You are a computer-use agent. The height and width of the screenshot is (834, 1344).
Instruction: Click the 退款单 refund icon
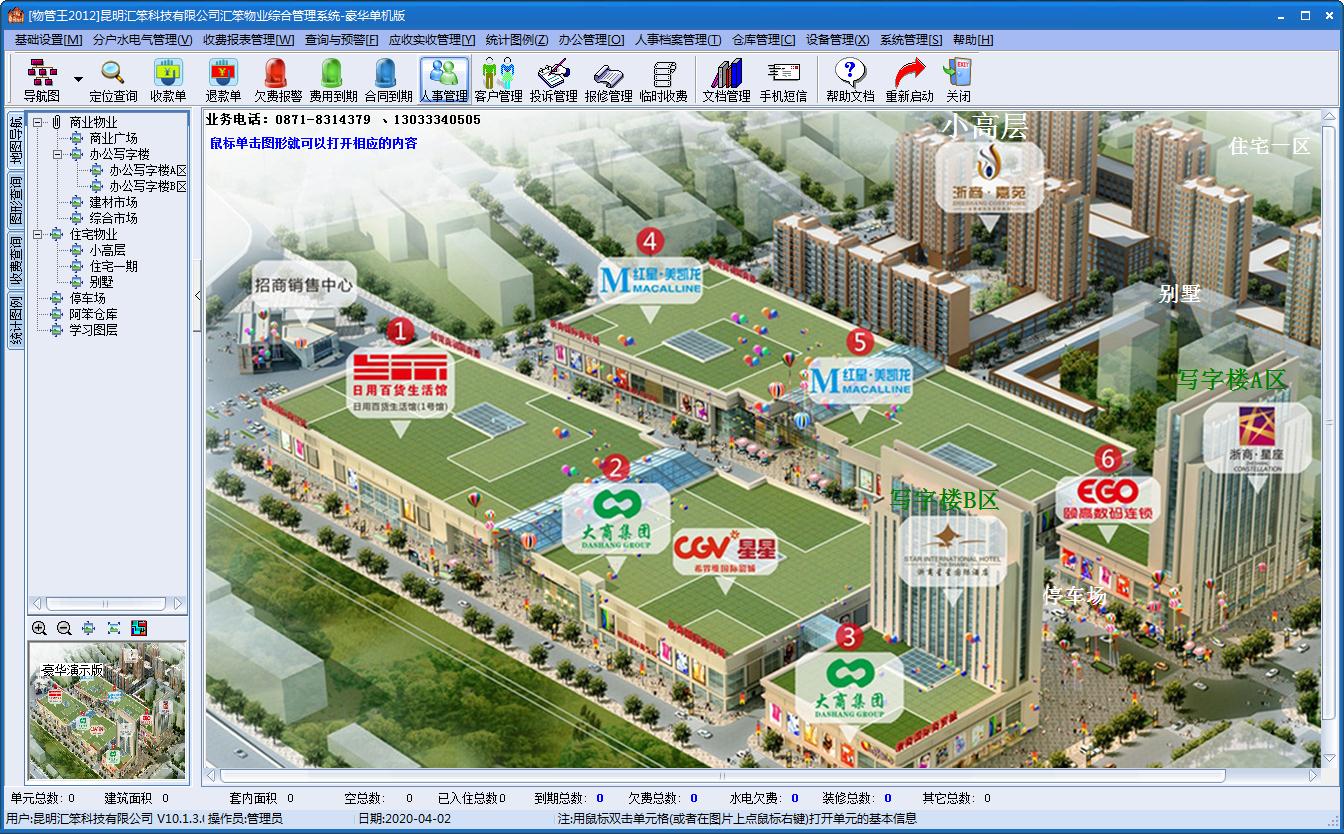click(223, 80)
